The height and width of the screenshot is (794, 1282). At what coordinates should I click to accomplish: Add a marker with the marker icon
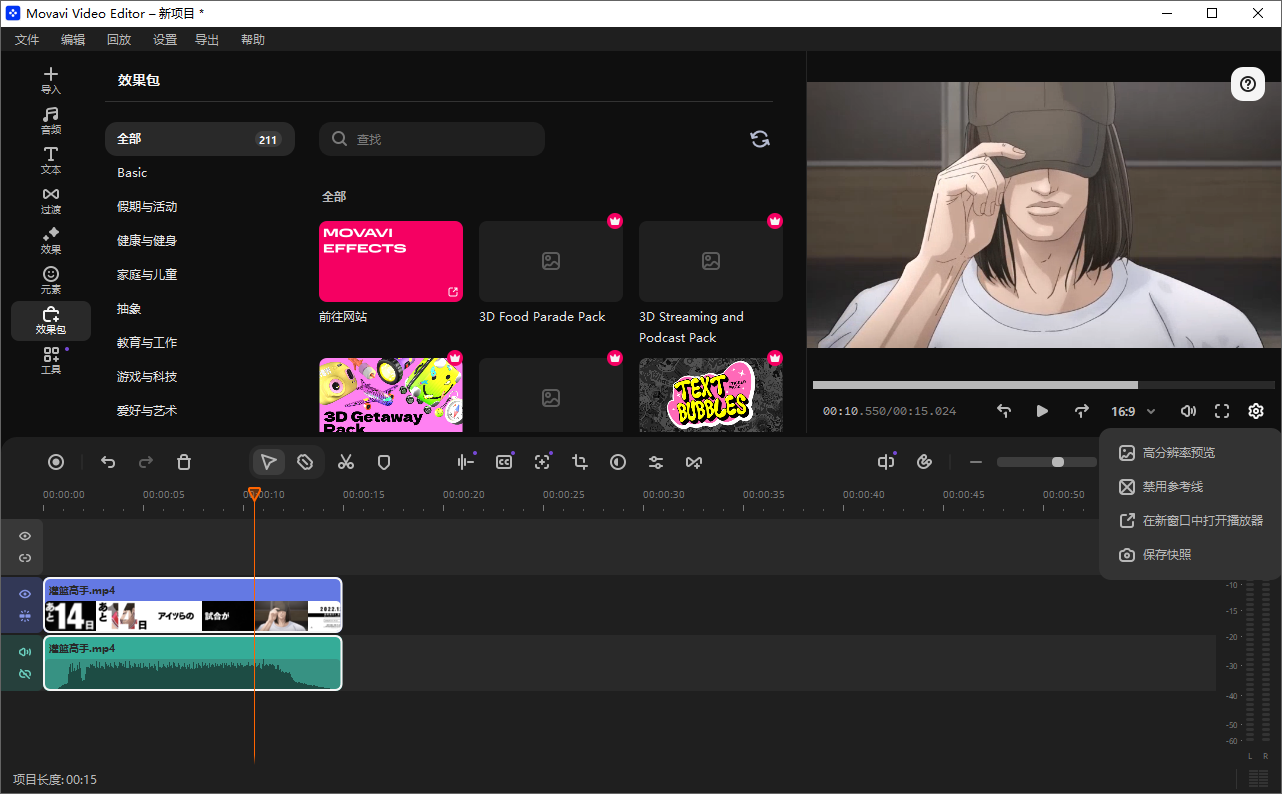(383, 462)
